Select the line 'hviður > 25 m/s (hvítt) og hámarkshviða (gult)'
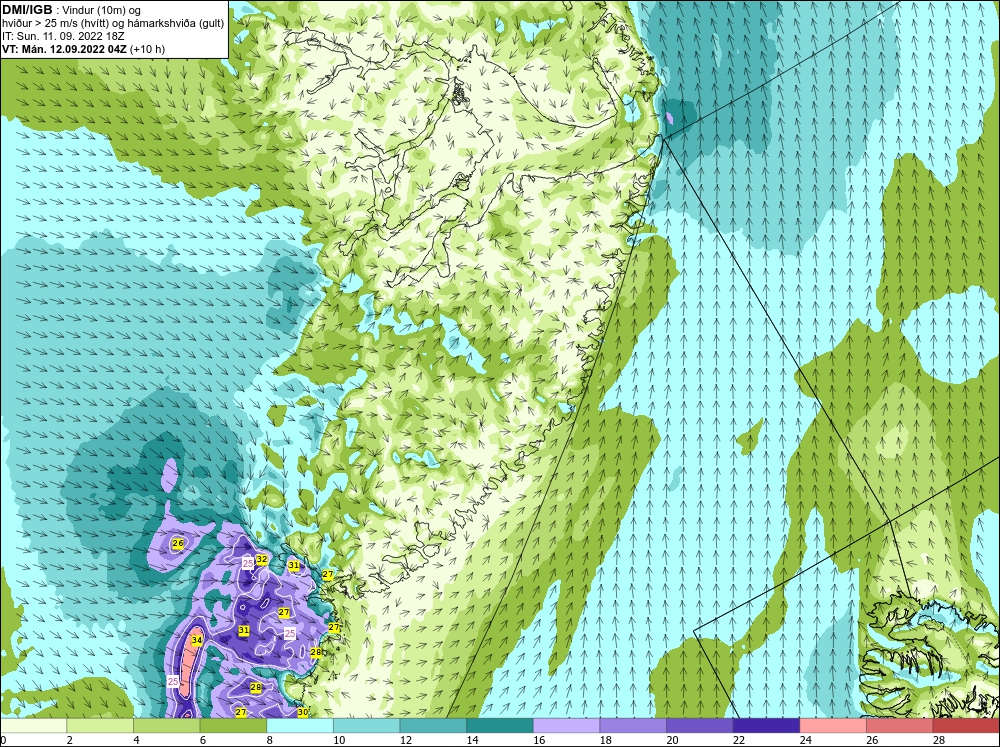Screen dimensions: 1000x747 pyautogui.click(x=113, y=24)
